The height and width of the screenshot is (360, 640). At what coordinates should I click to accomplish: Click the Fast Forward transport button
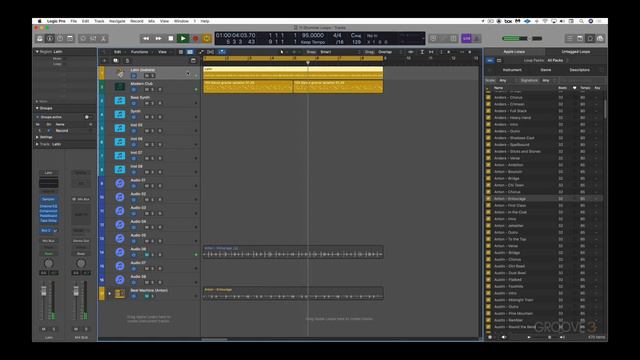158,38
